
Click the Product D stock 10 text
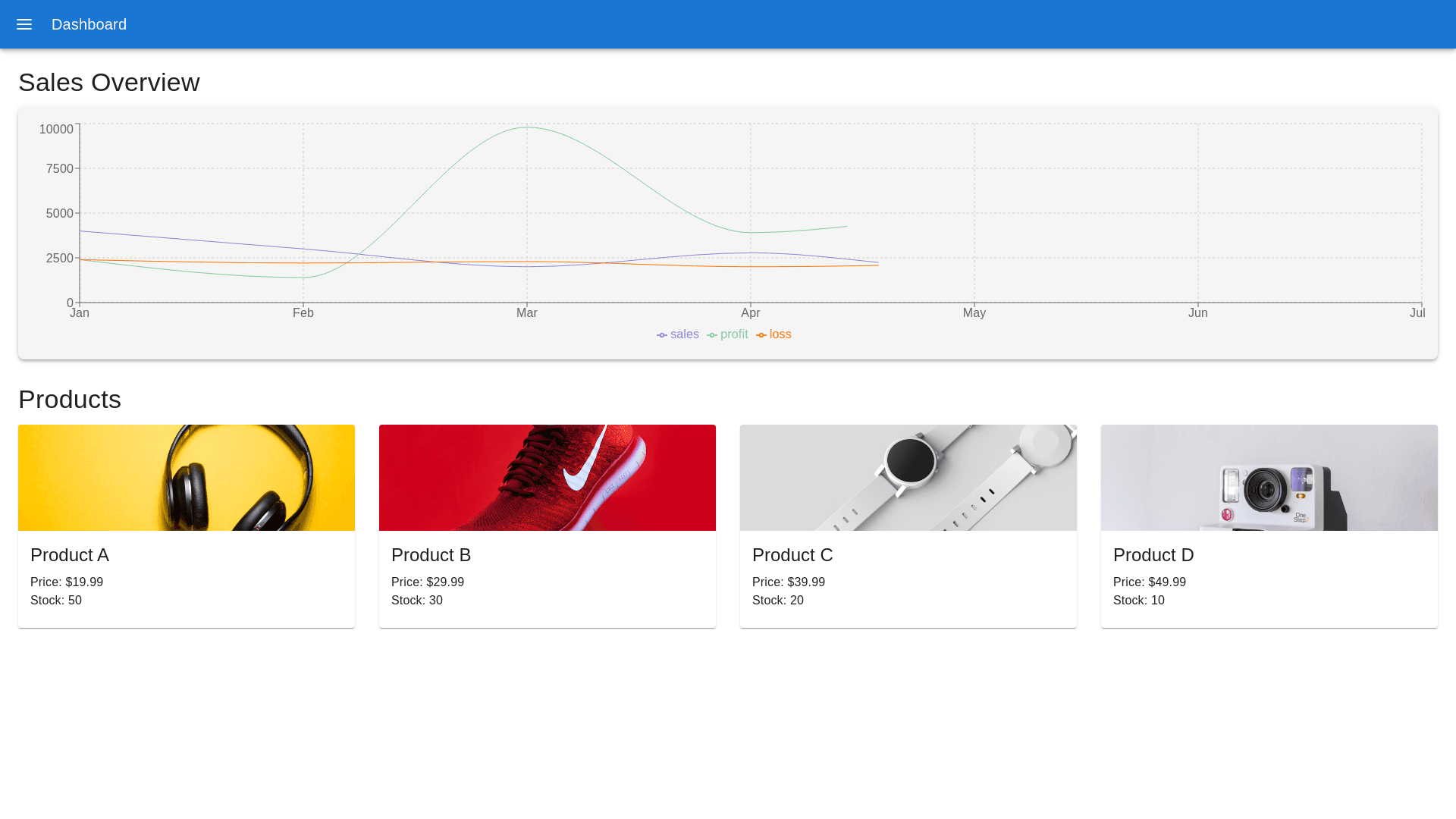point(1138,601)
